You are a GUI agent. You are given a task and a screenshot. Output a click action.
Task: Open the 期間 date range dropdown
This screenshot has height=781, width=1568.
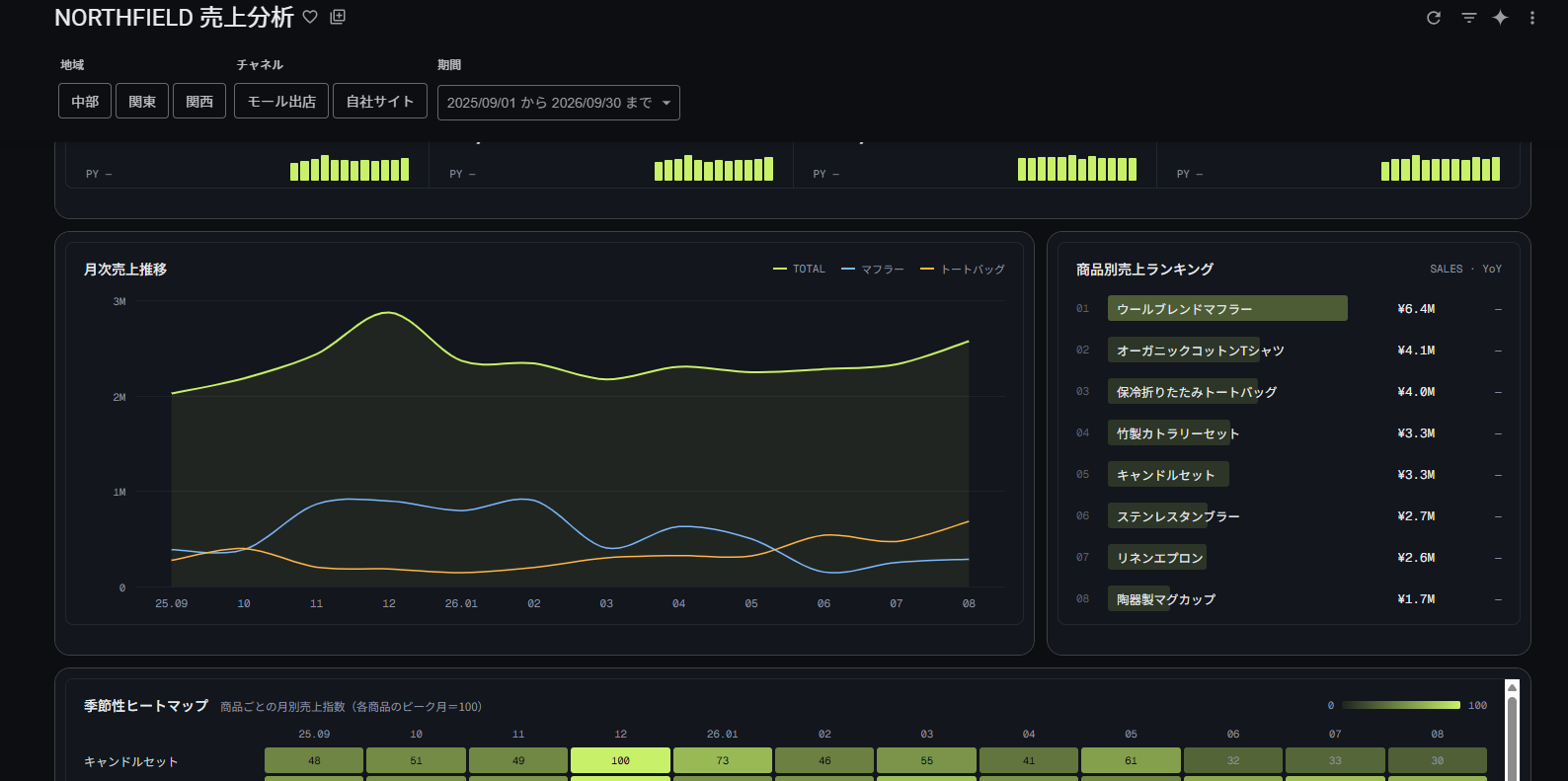coord(559,103)
